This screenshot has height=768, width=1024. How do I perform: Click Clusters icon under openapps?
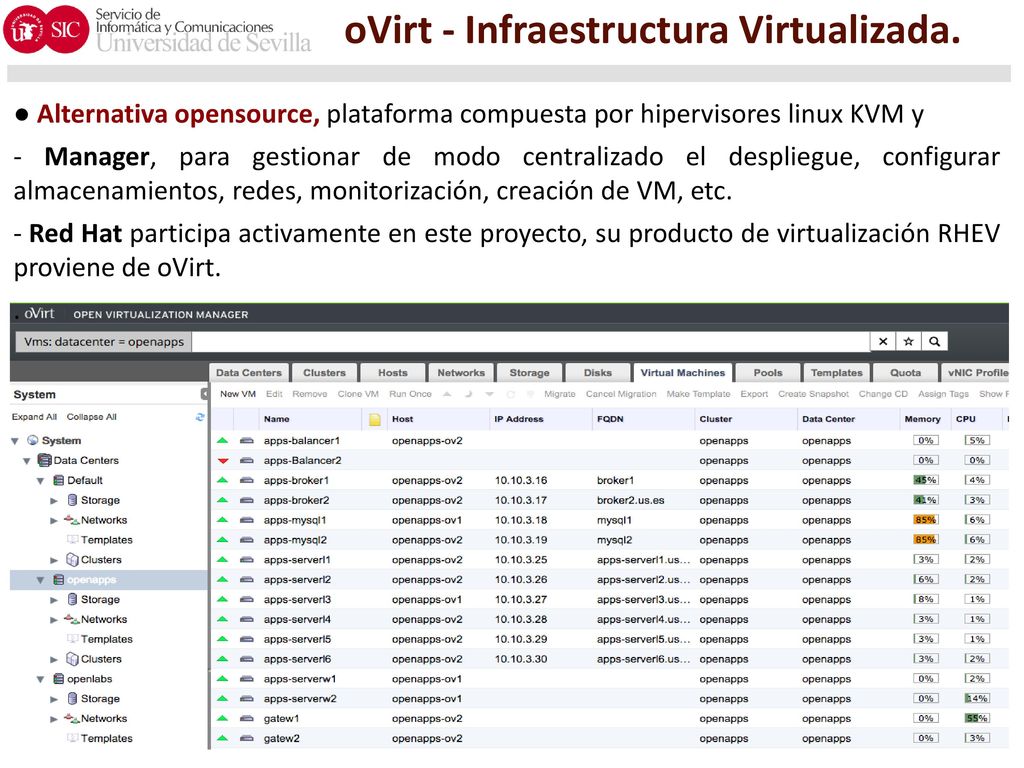(x=72, y=659)
